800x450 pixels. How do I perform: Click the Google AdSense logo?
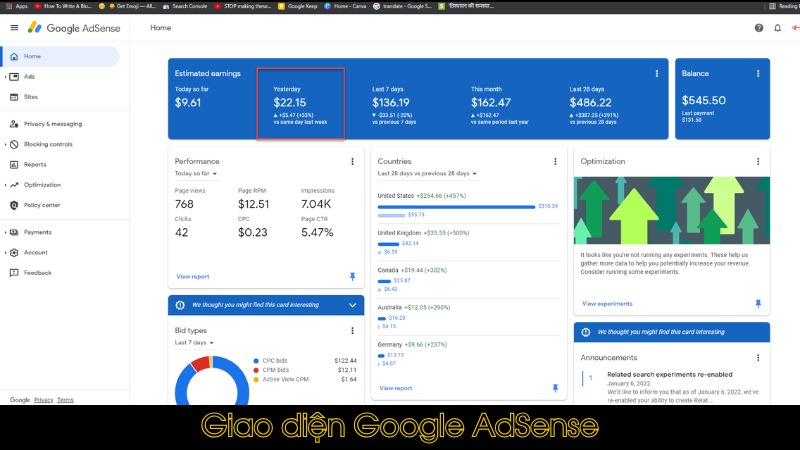(74, 28)
